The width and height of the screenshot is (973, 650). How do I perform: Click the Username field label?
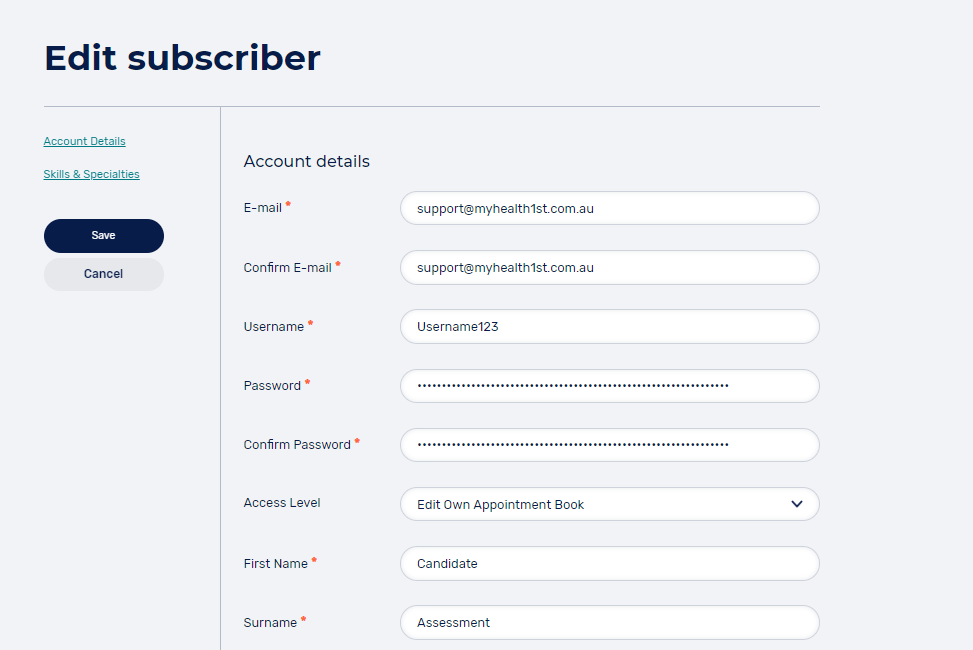pyautogui.click(x=274, y=327)
